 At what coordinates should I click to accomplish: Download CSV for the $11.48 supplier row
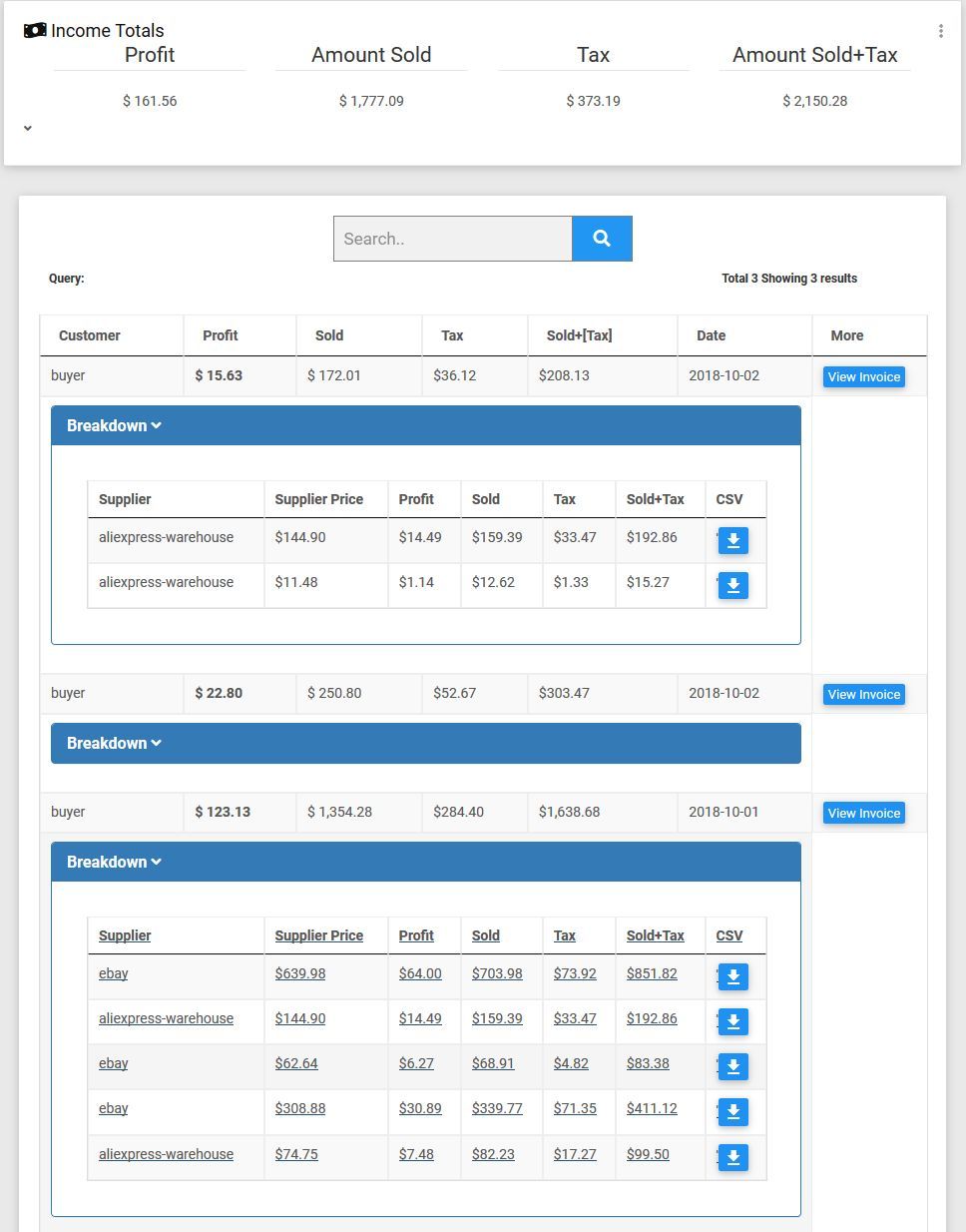tap(733, 585)
